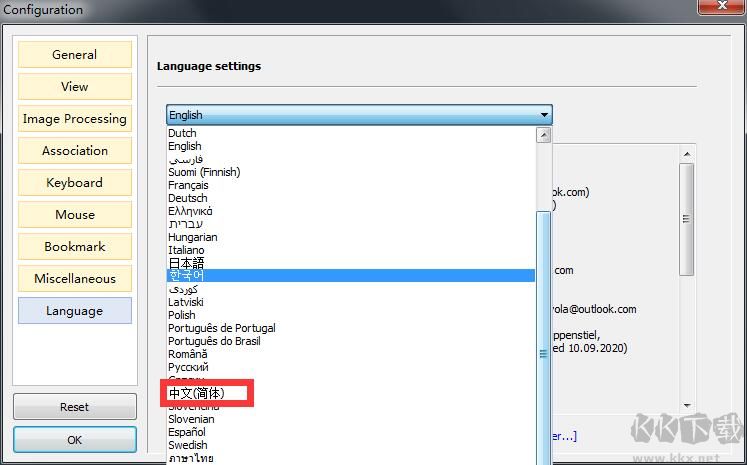
Task: Select Polish language
Action: (351, 315)
